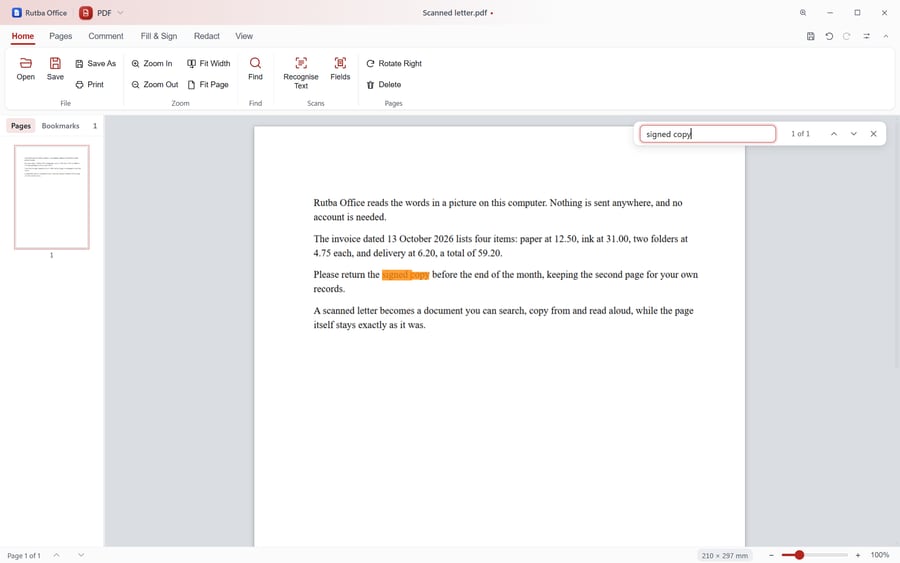The image size is (900, 563).
Task: Click the PDF module icon
Action: 86,13
